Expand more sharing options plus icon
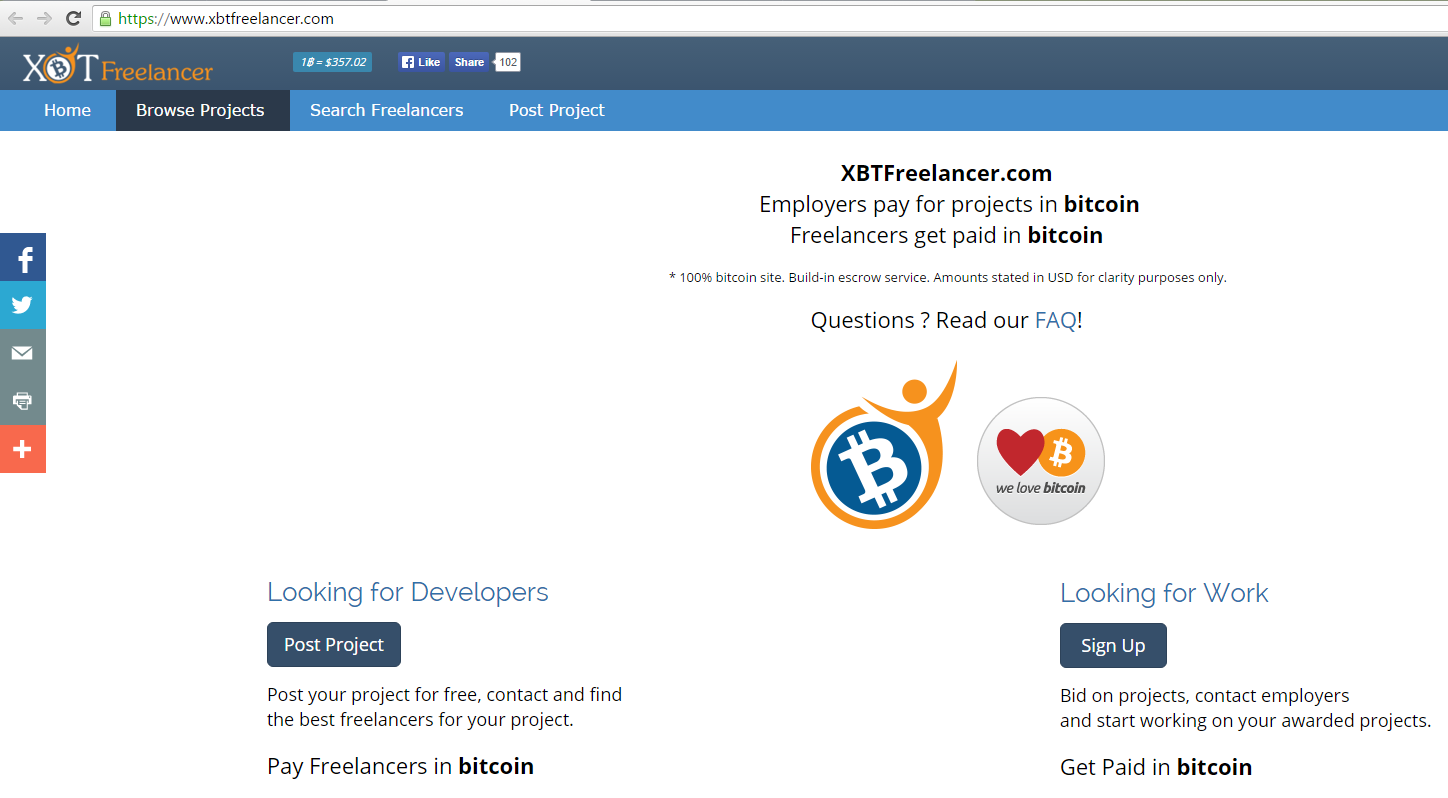1448x798 pixels. coord(23,449)
